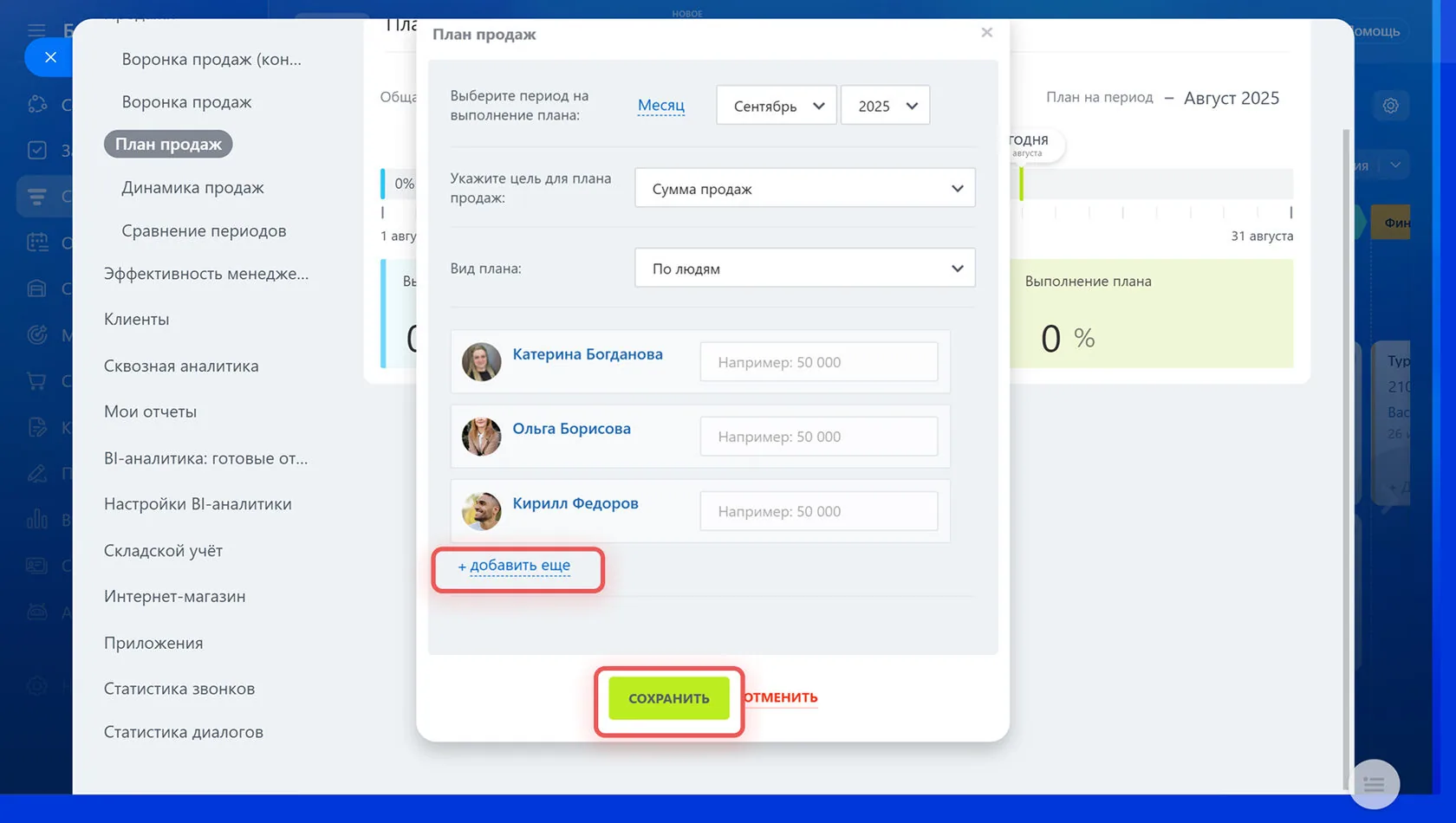Click Katerina Bogdanova's avatar
Viewport: 1456px width, 823px height.
[481, 362]
